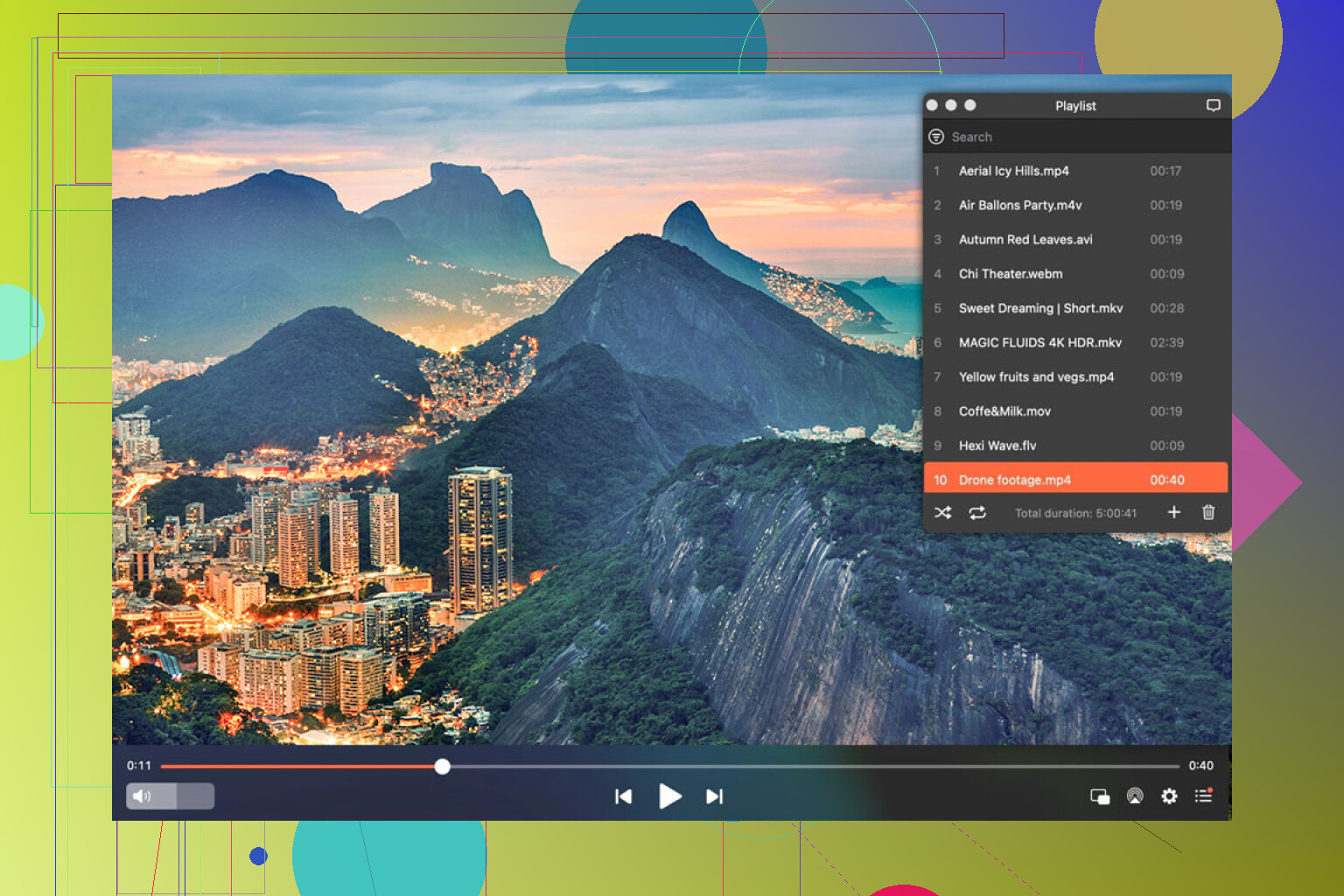Image resolution: width=1344 pixels, height=896 pixels.
Task: Delete item using the trash icon
Action: [x=1208, y=513]
